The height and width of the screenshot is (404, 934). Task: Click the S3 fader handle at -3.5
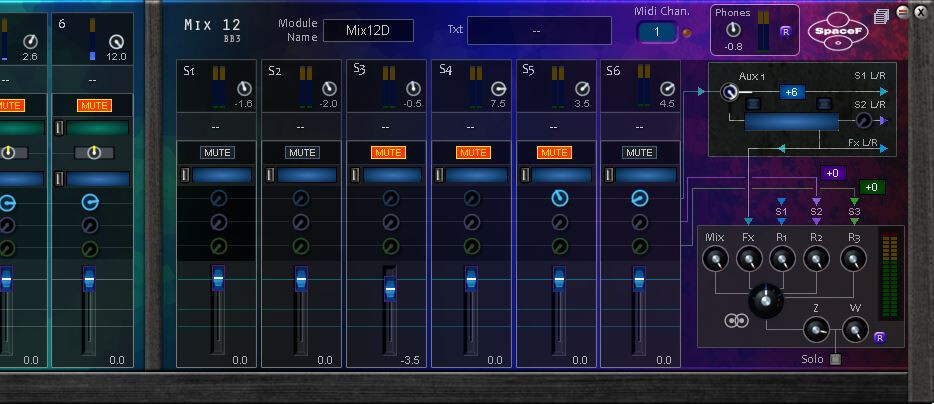390,290
